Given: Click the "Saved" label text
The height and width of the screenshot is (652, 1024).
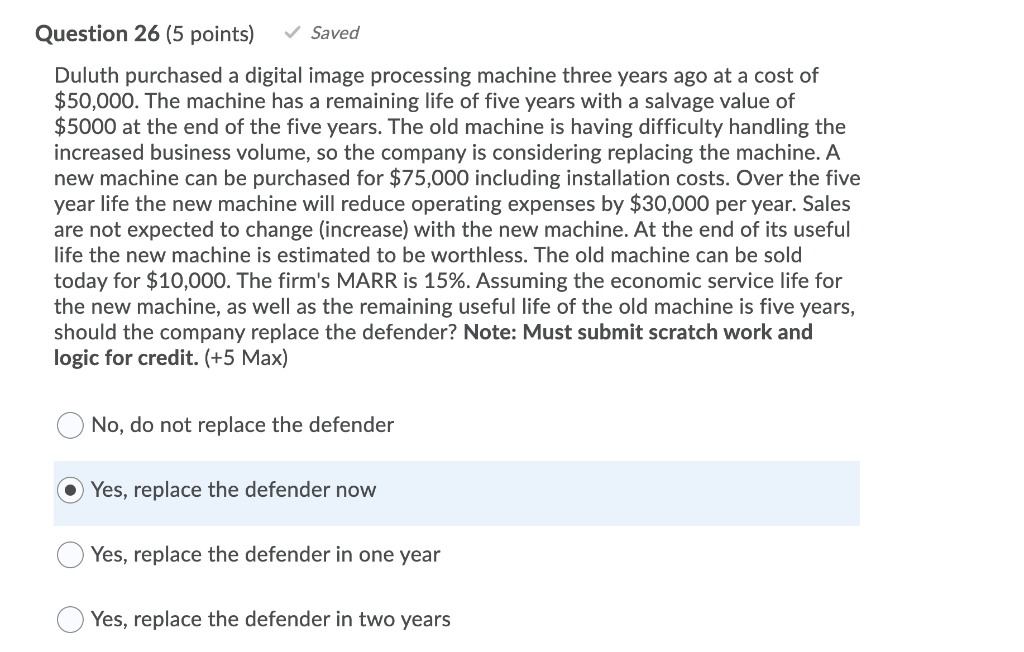Looking at the screenshot, I should pyautogui.click(x=333, y=32).
